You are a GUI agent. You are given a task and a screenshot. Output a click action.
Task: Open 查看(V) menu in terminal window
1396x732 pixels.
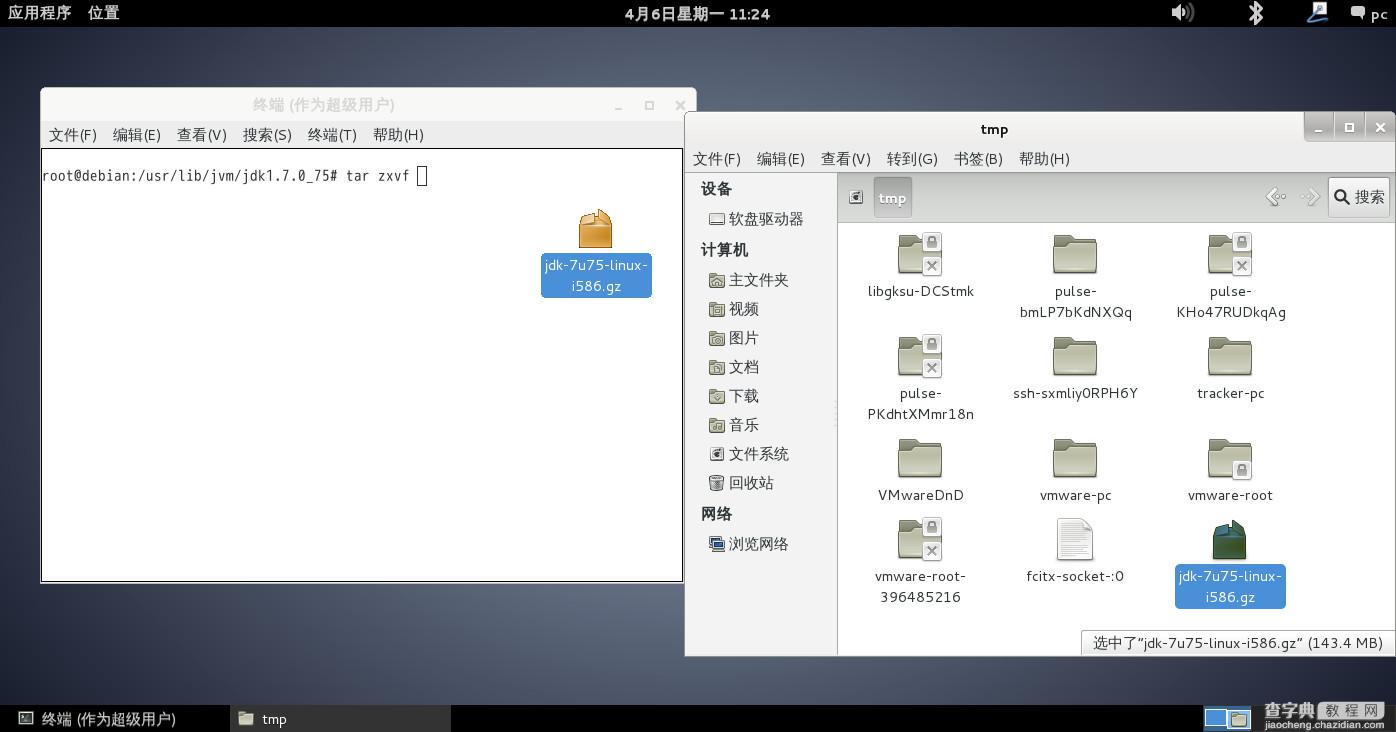pos(202,135)
